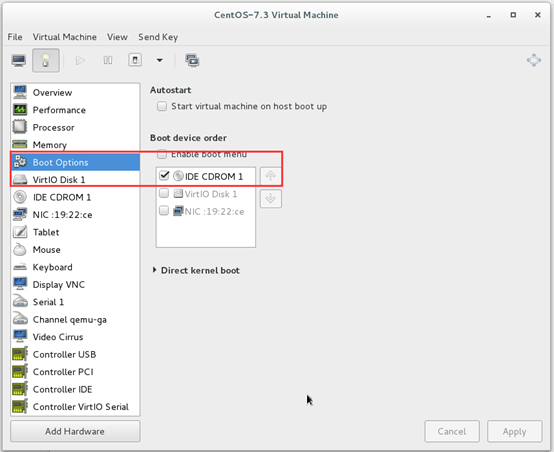Click IDE CDROM 1 boot list label
554x452 pixels.
click(214, 176)
